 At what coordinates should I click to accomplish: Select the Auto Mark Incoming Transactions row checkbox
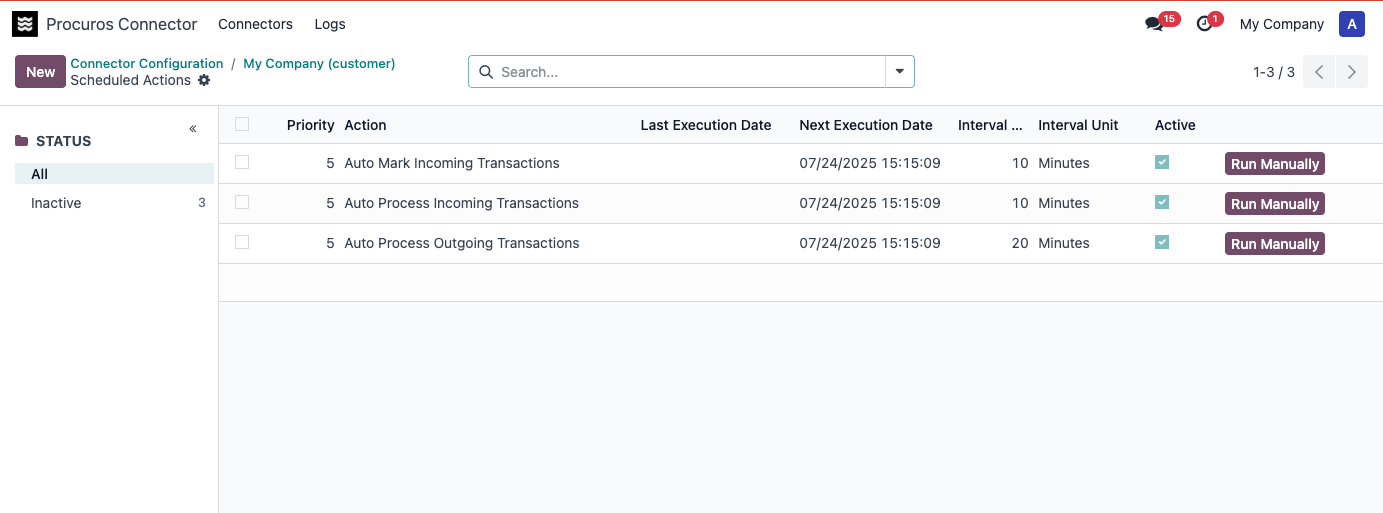[x=242, y=162]
